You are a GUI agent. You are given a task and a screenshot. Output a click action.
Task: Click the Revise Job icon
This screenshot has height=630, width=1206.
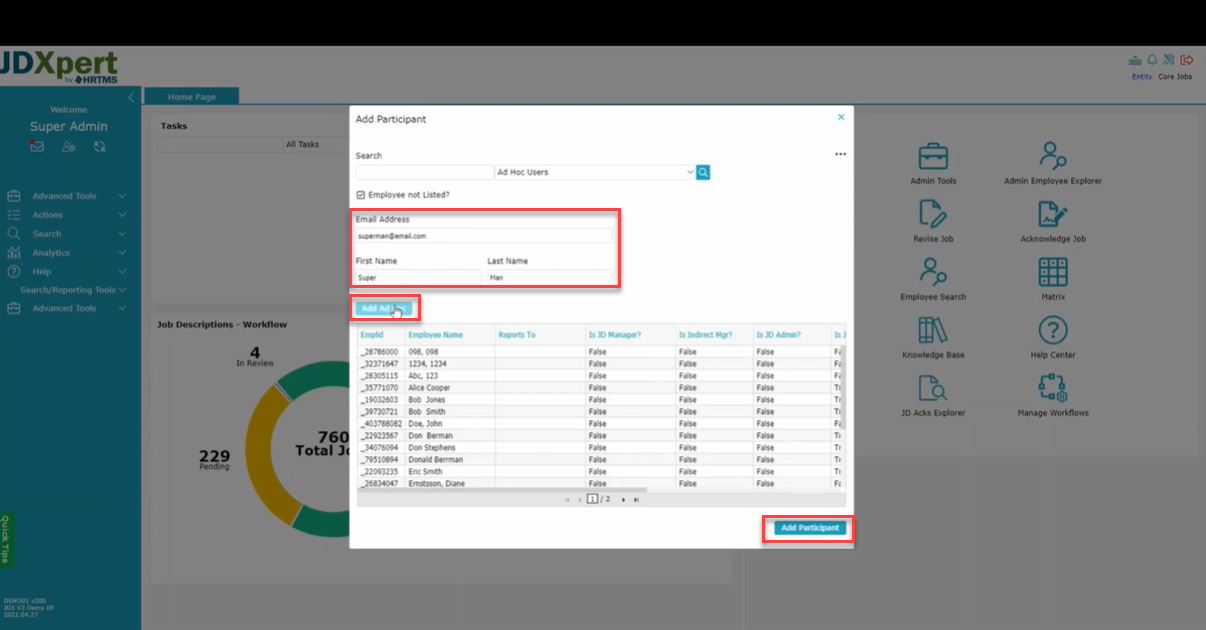pos(932,214)
